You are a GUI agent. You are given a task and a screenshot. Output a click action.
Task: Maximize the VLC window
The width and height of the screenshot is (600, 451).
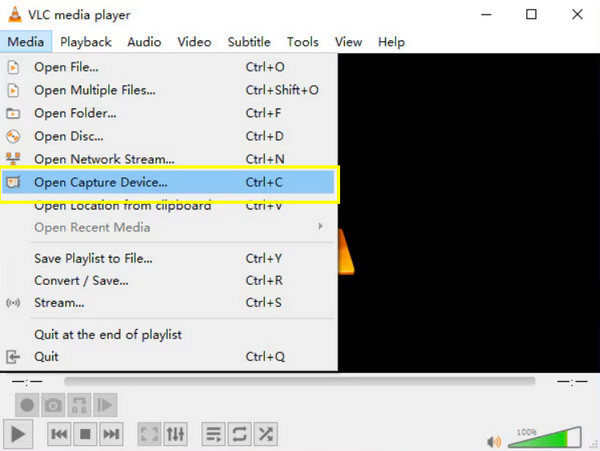[x=531, y=15]
